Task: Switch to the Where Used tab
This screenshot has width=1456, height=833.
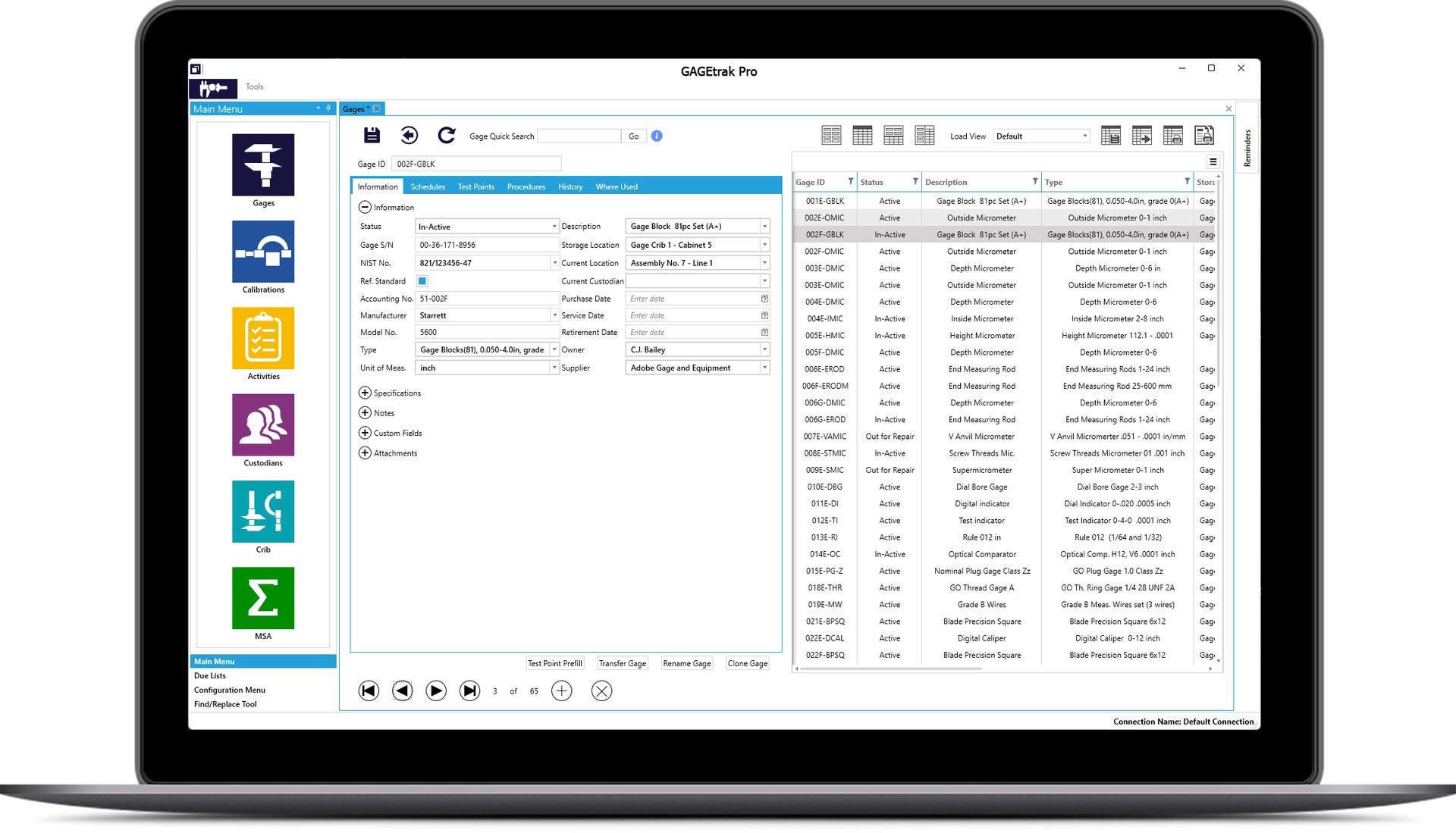Action: click(x=617, y=186)
